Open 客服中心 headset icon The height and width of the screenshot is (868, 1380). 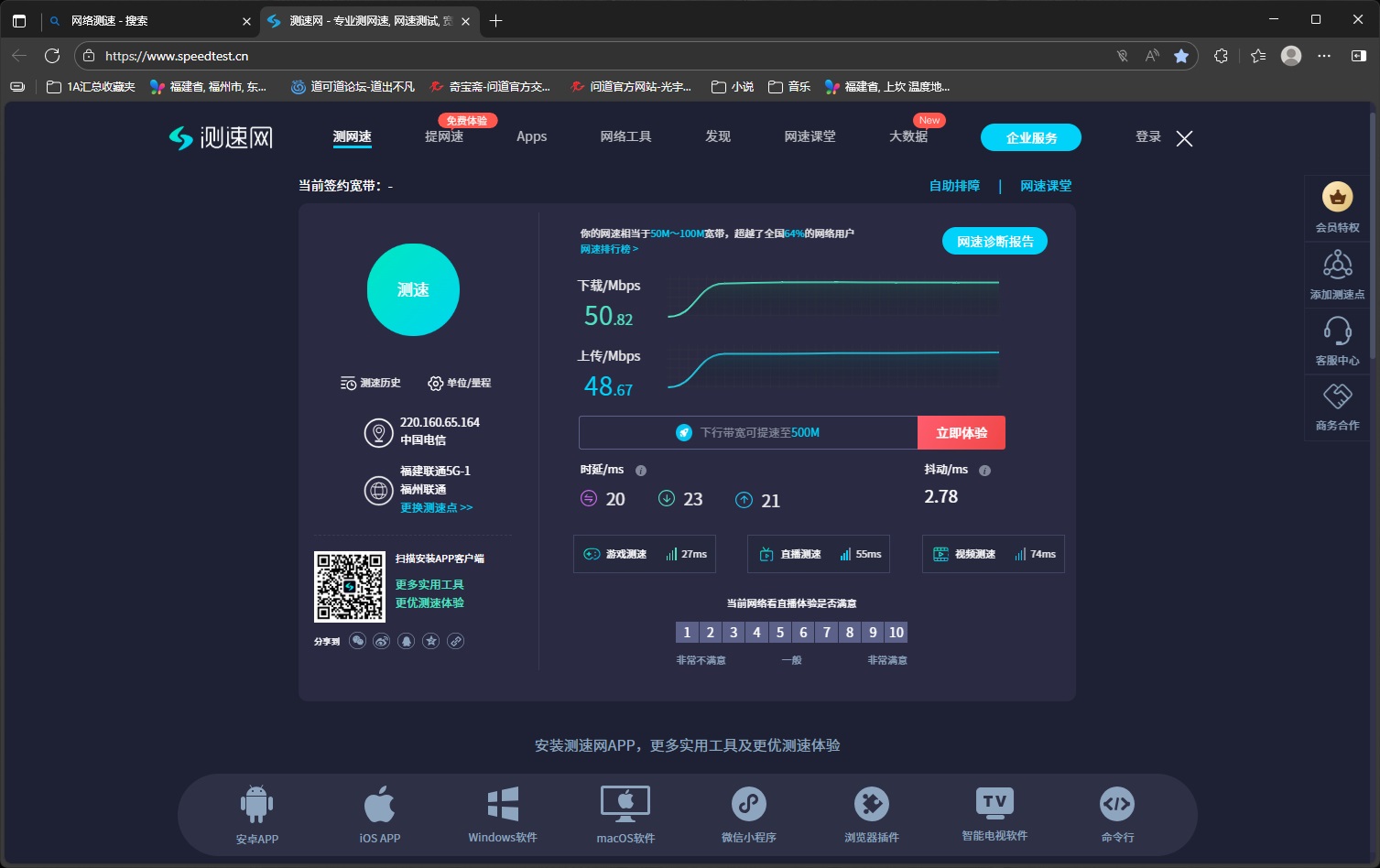pyautogui.click(x=1337, y=331)
